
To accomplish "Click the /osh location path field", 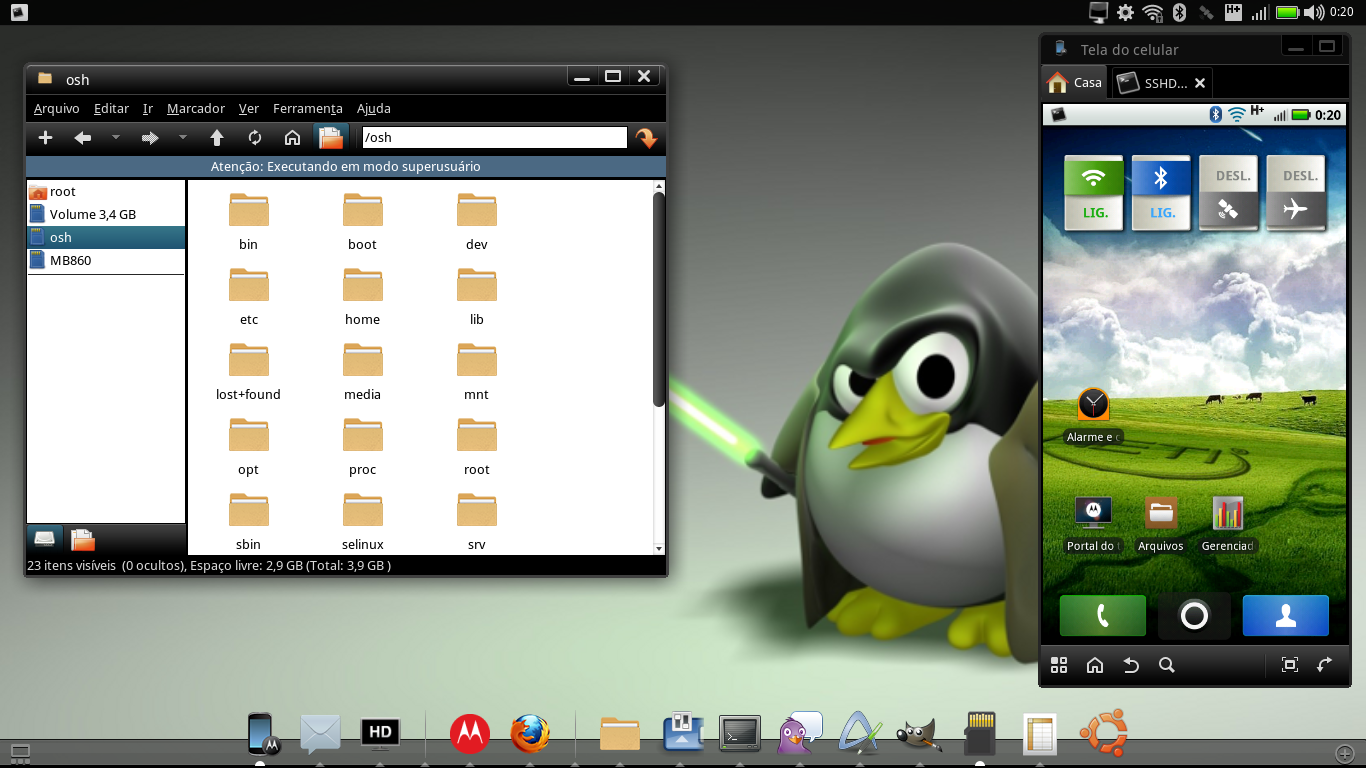I will 494,138.
